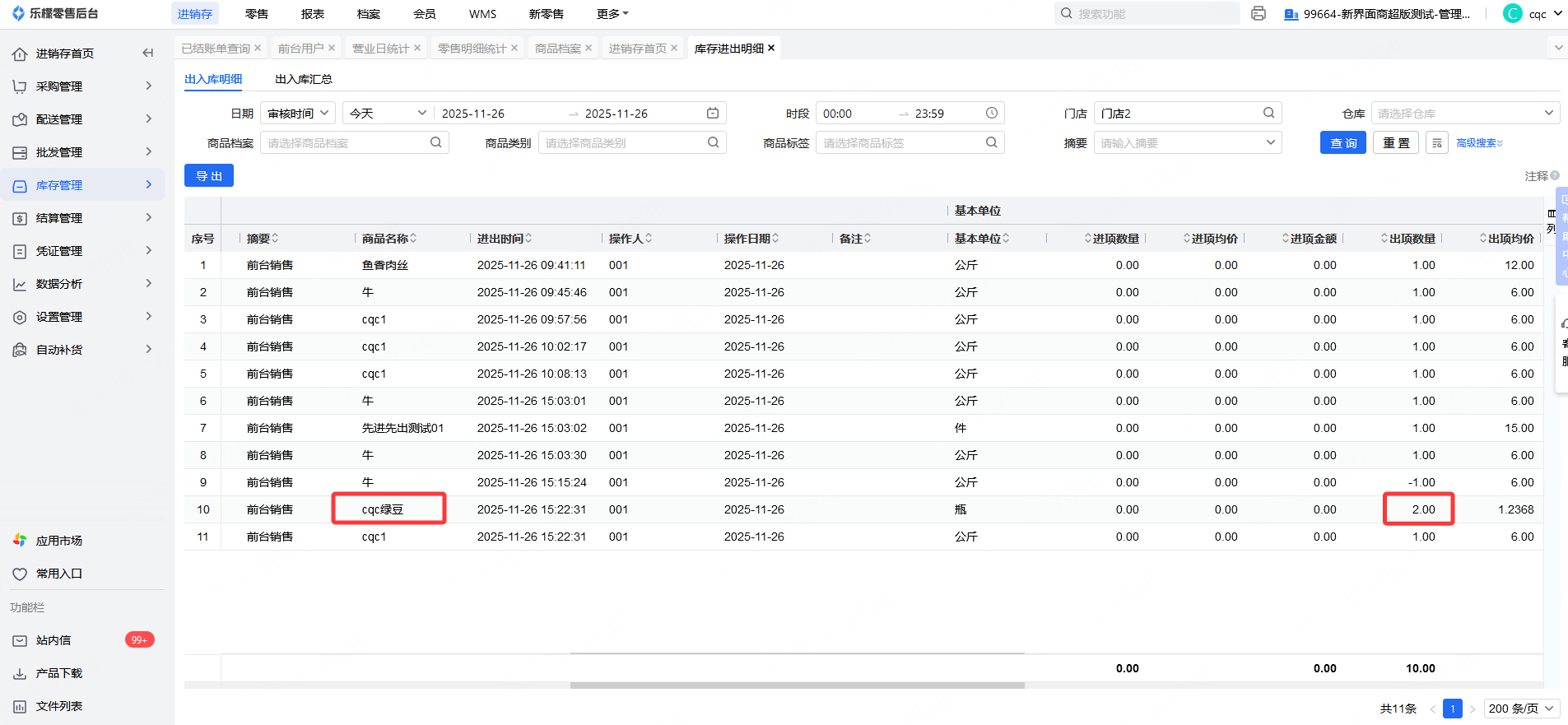Click the 查询 button
This screenshot has height=725, width=1568.
tap(1342, 143)
